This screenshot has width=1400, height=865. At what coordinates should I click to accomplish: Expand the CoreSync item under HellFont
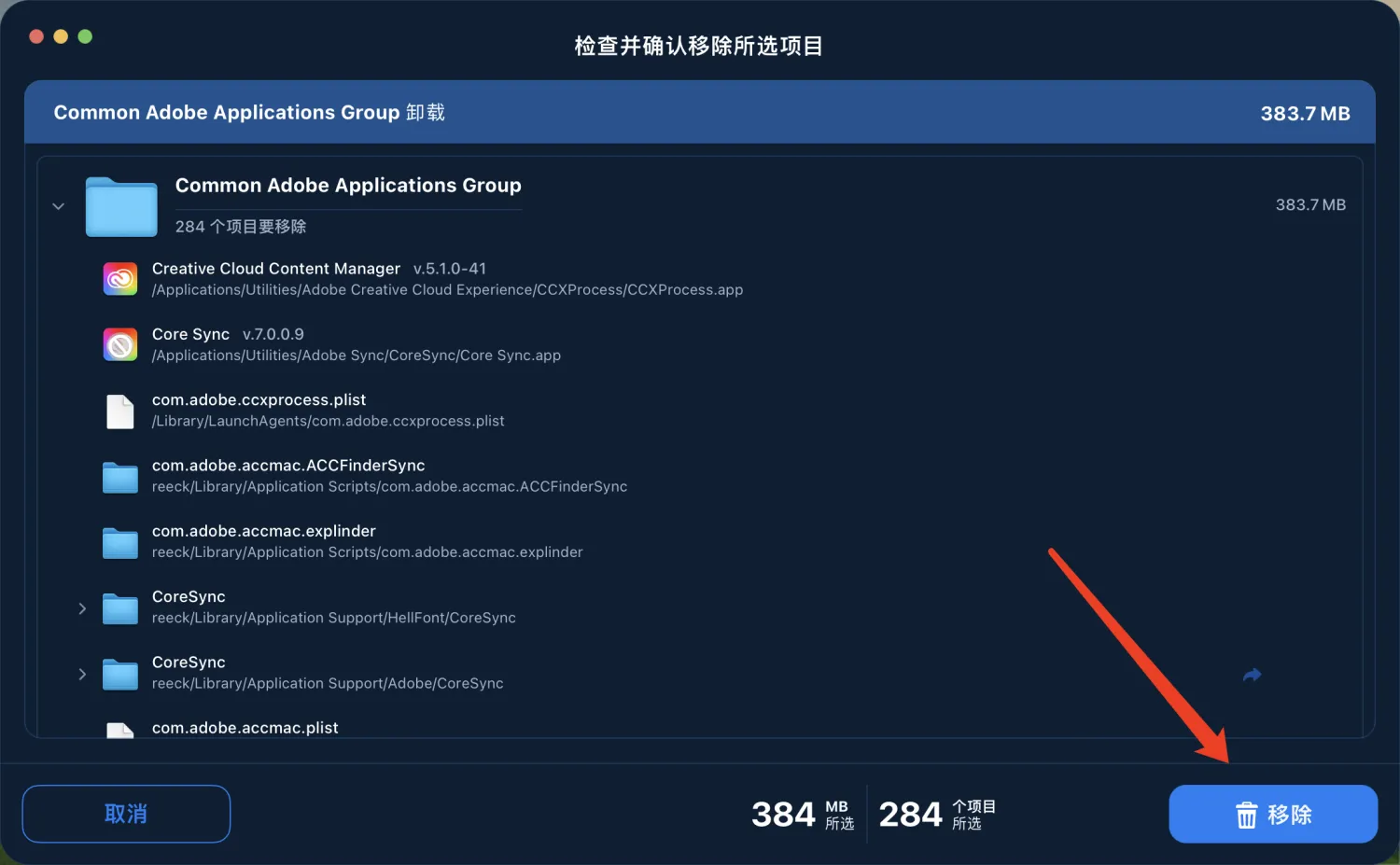pos(81,607)
